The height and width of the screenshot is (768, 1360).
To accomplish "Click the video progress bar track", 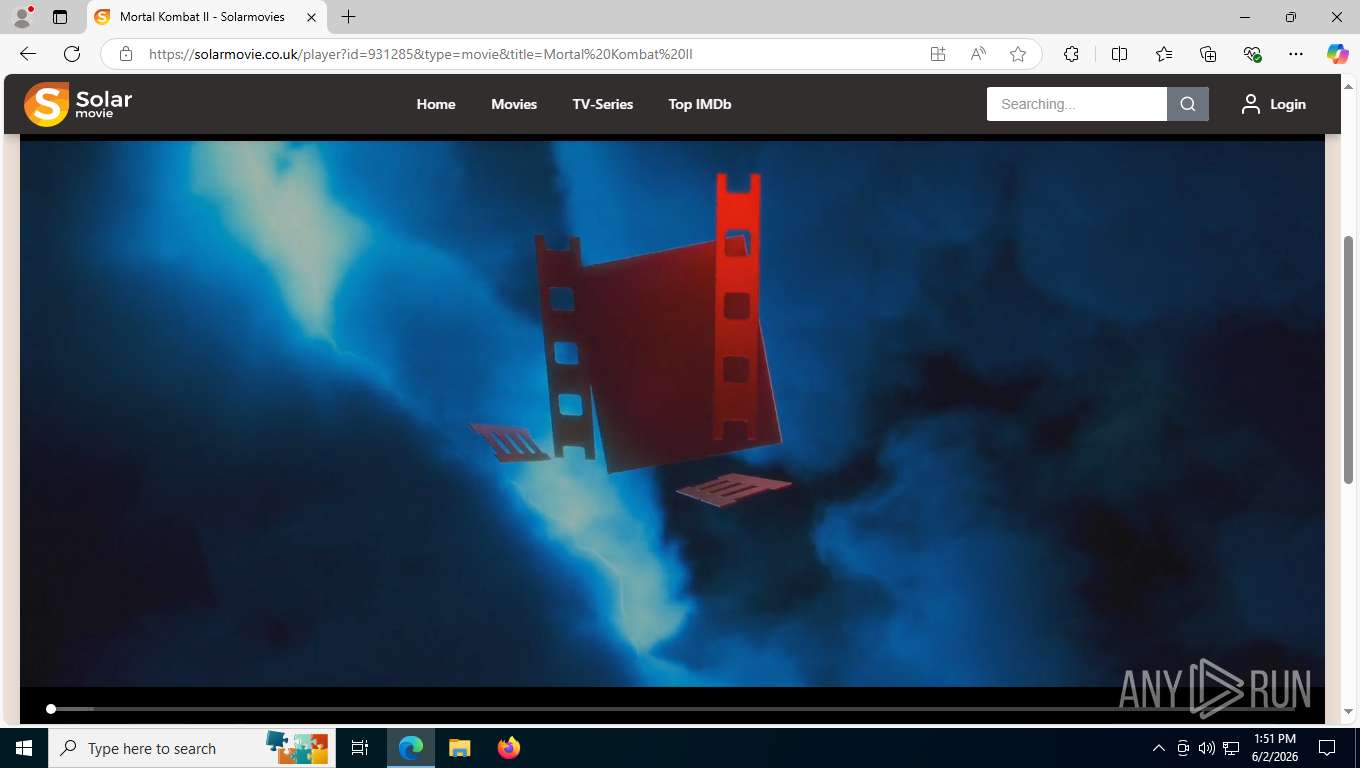I will point(672,709).
